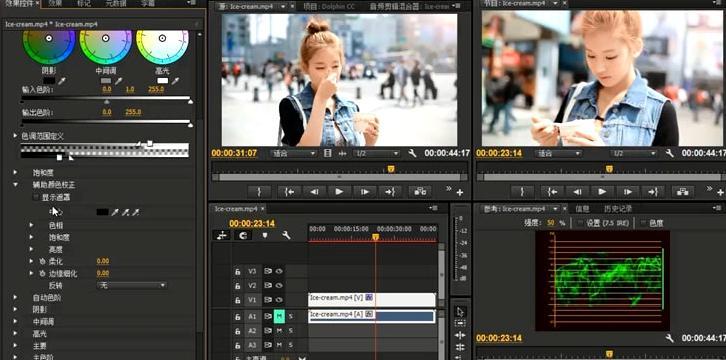Image resolution: width=726 pixels, height=360 pixels.
Task: Open 反转 dropdown set to 无
Action: click(132, 286)
